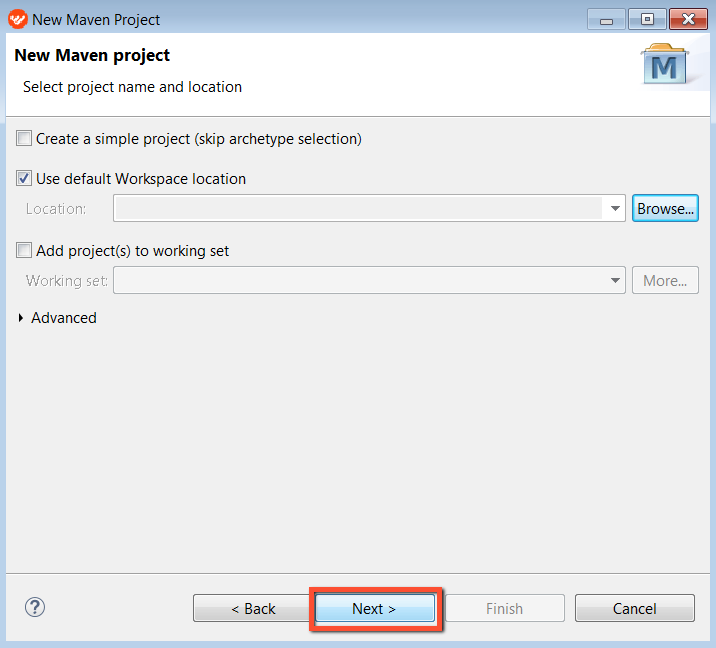
Task: Close the dialog with the red X
Action: (x=688, y=20)
